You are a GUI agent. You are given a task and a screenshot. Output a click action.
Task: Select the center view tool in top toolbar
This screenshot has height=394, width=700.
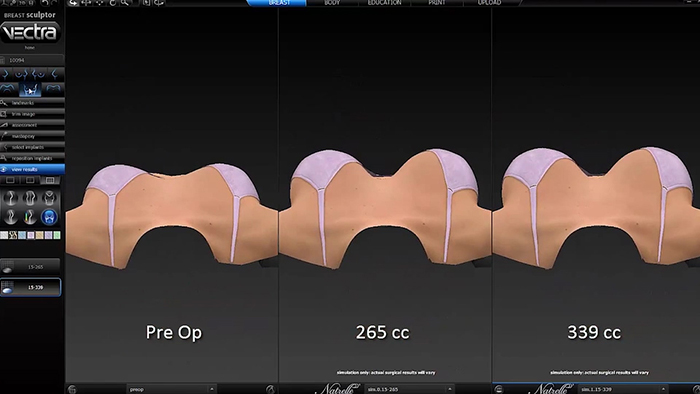99,3
